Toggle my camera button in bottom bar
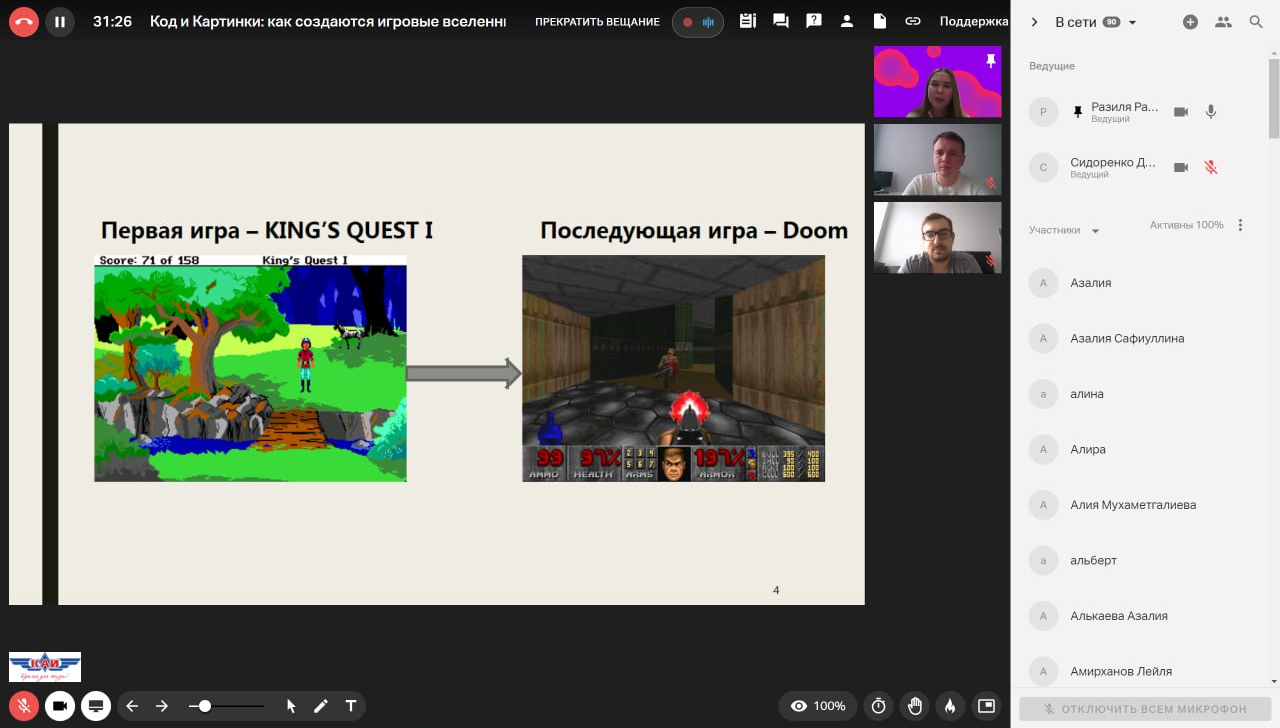The image size is (1280, 728). [x=60, y=706]
